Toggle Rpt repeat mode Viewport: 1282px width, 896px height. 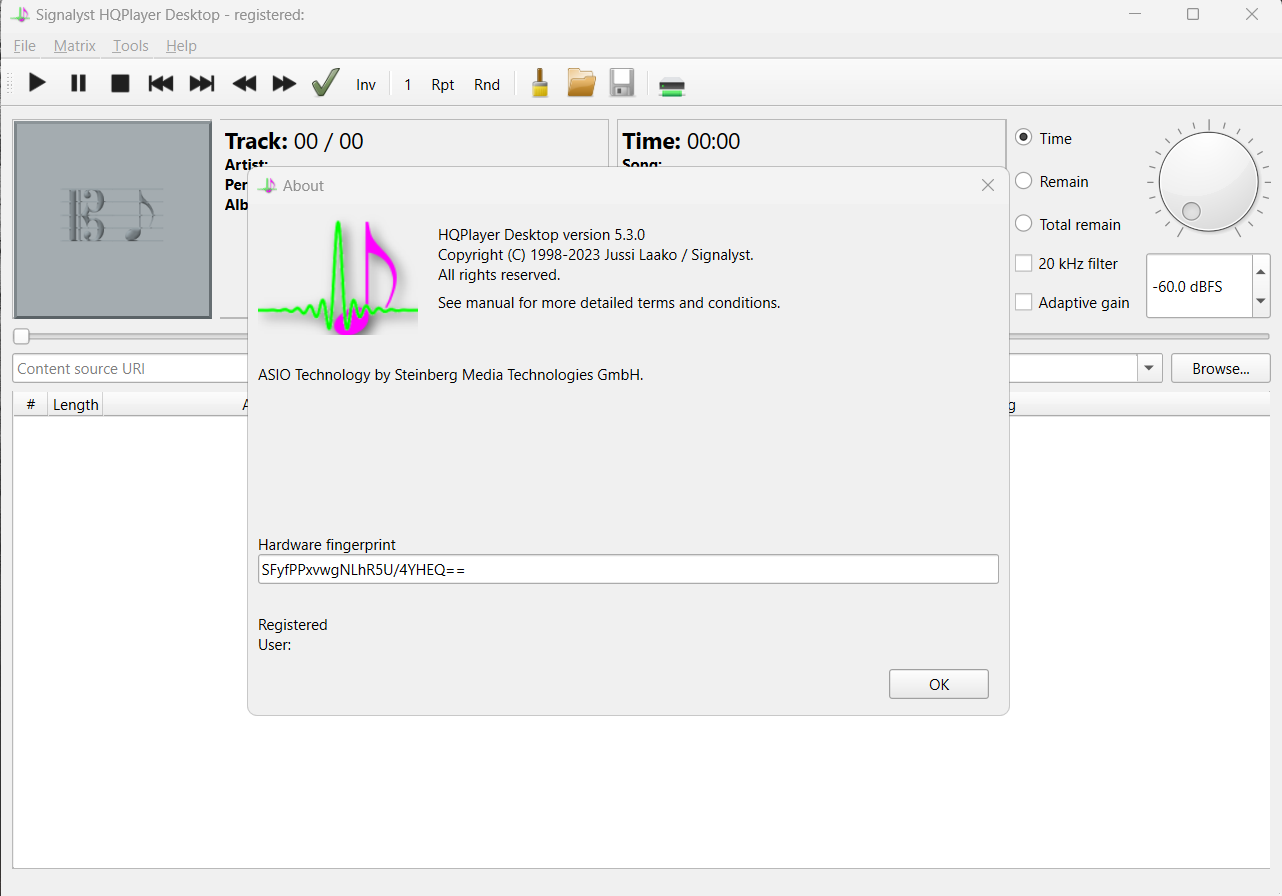[x=443, y=85]
